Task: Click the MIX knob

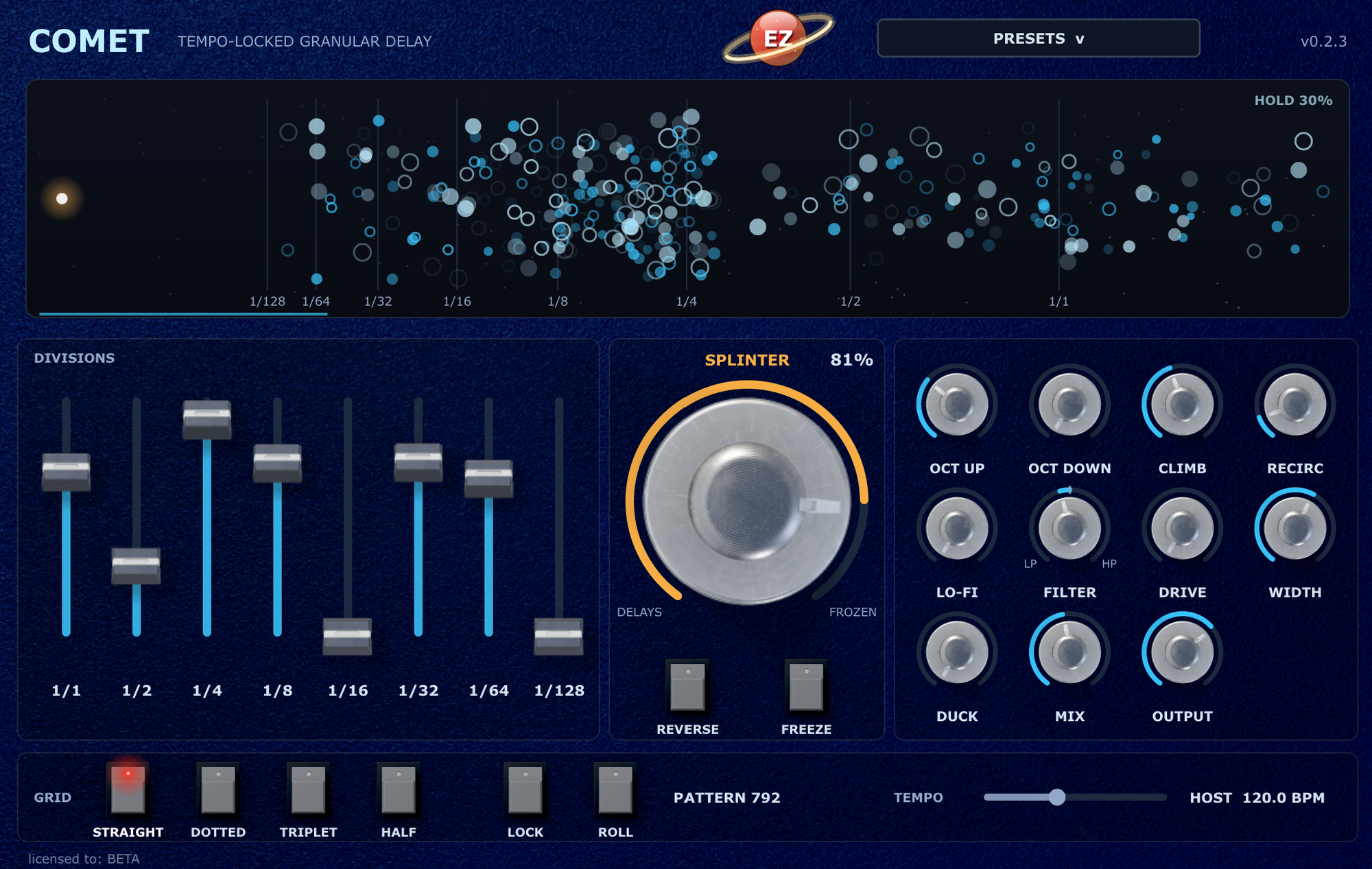Action: click(x=1069, y=653)
